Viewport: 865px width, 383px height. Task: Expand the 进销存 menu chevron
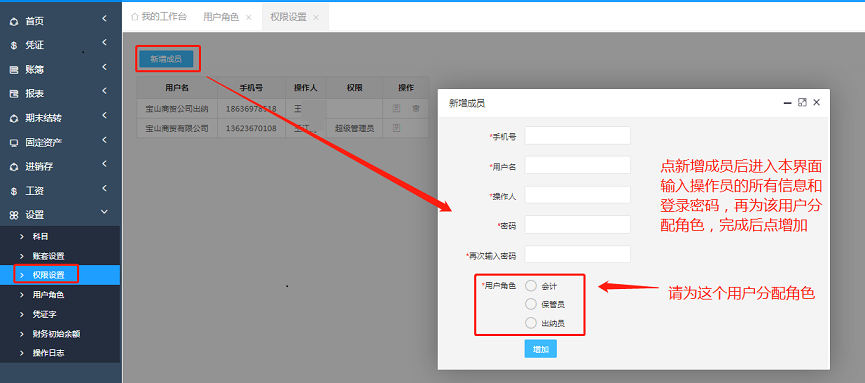click(104, 164)
